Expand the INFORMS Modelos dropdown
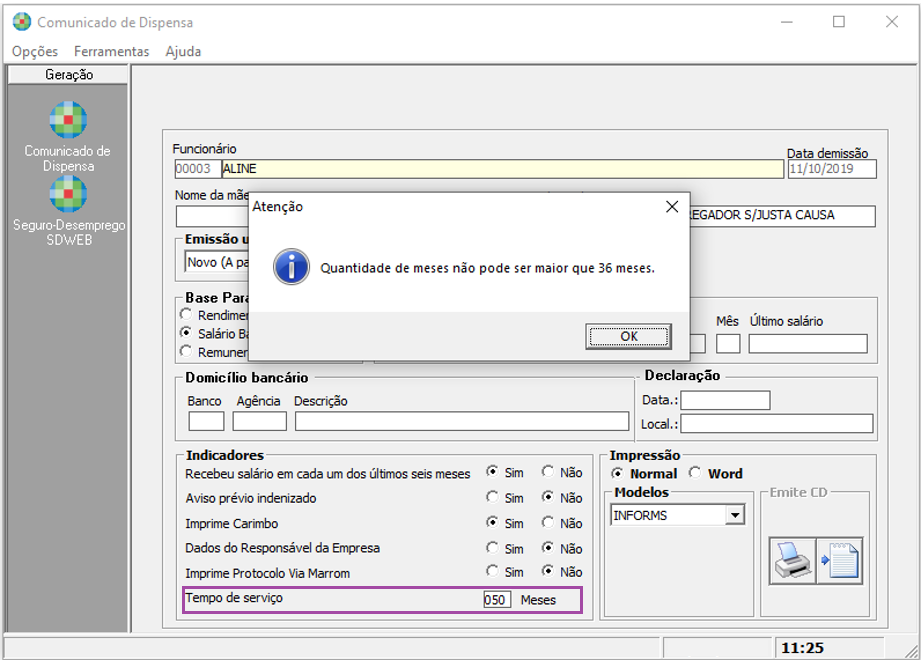The image size is (921, 663). click(x=734, y=516)
